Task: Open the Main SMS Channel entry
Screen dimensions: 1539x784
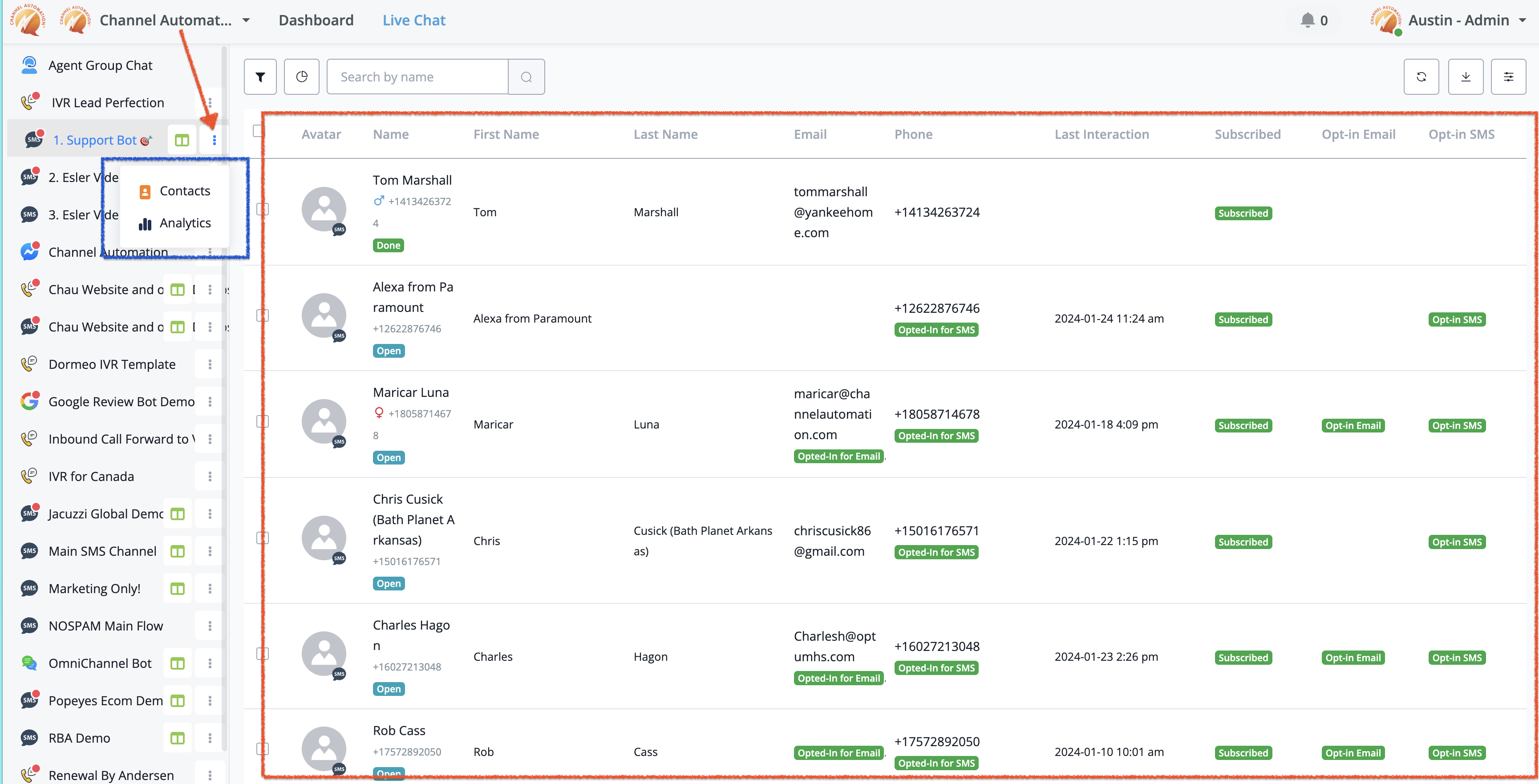Action: [102, 552]
